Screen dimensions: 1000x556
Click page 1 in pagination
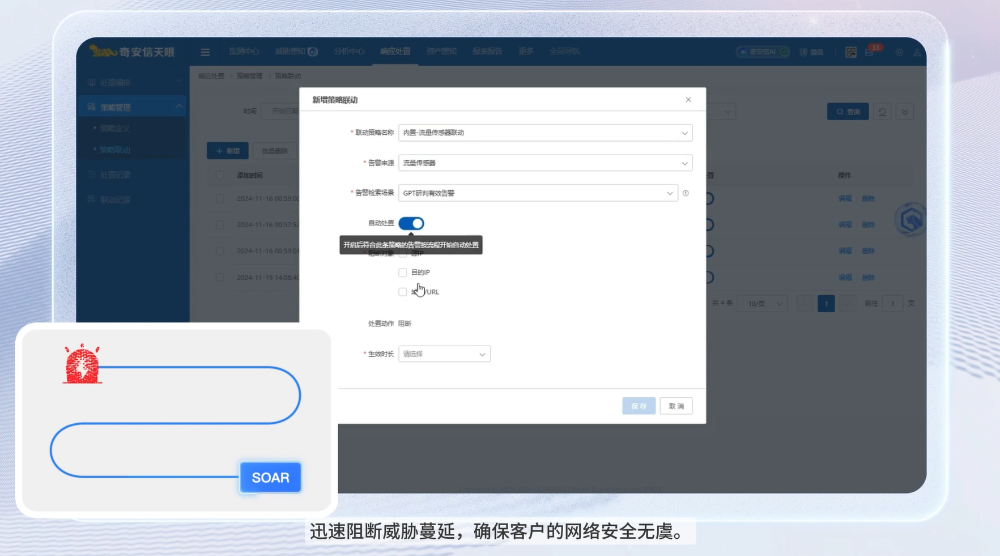[826, 304]
